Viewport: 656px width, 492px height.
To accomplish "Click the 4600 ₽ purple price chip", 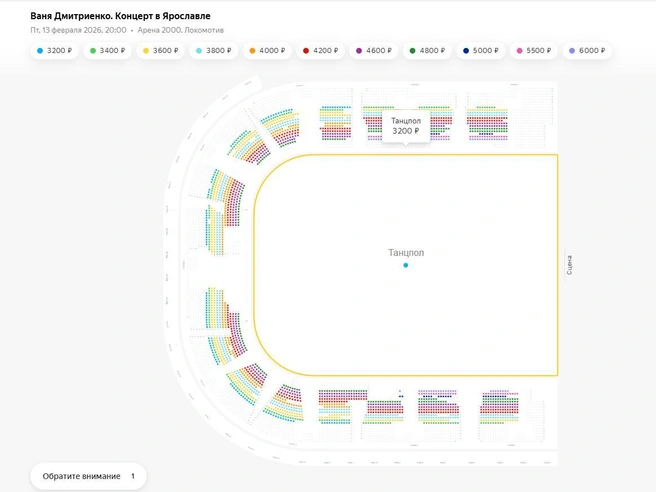I will point(374,50).
